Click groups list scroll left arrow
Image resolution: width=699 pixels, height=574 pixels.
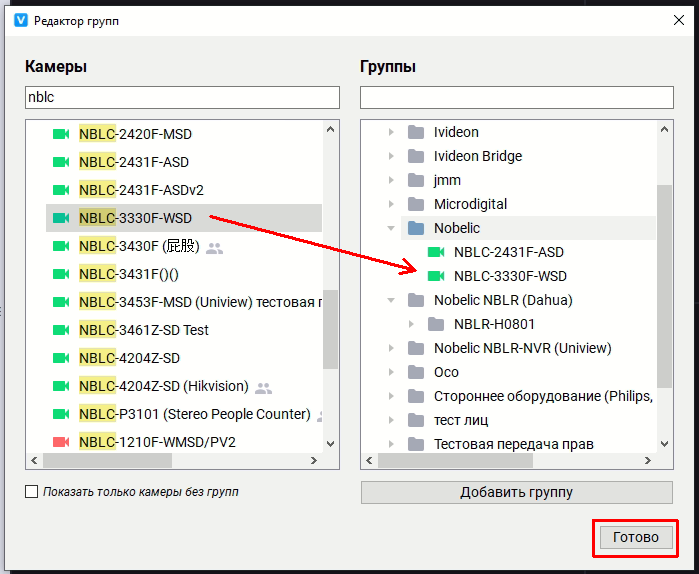pyautogui.click(x=369, y=460)
